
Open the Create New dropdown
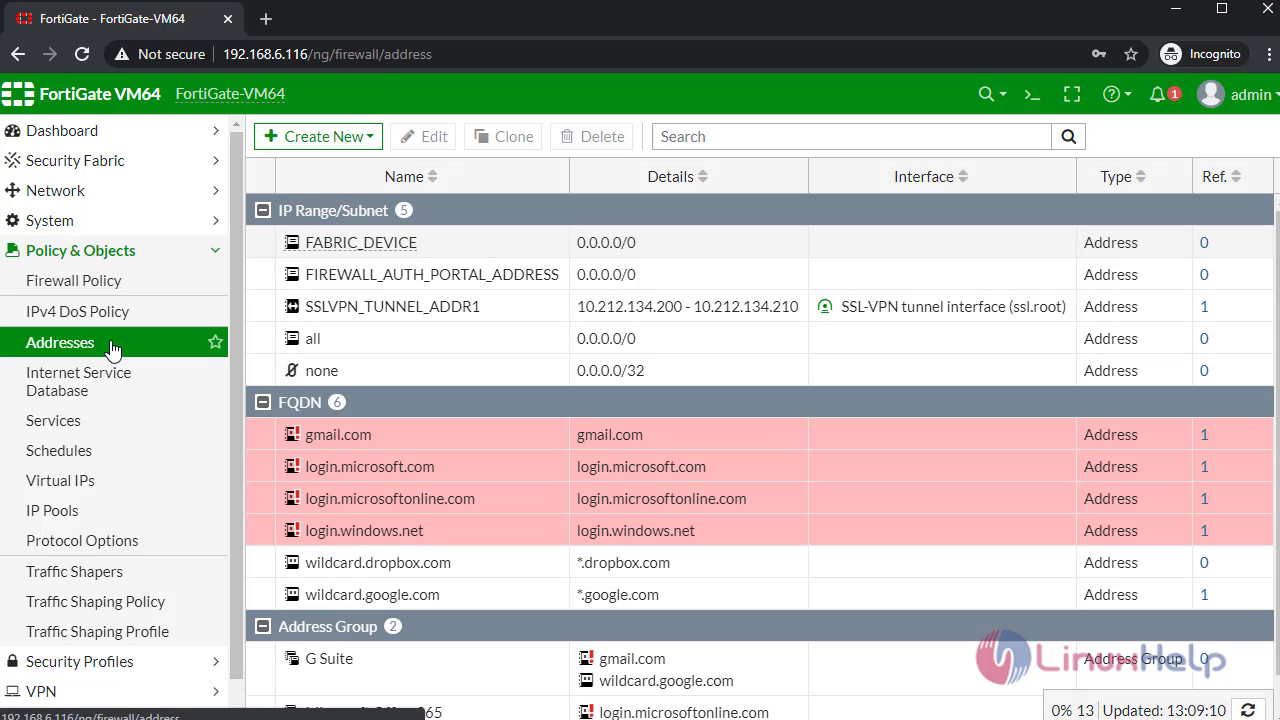click(x=318, y=137)
